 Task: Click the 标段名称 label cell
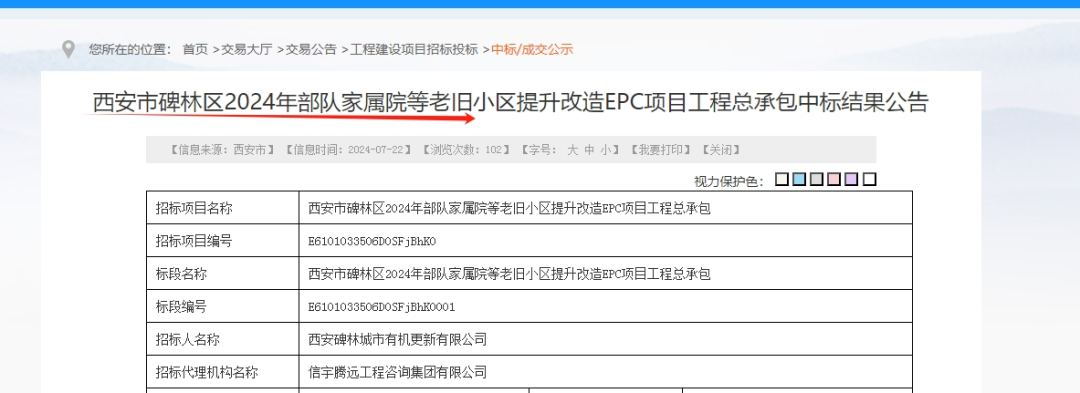click(222, 274)
